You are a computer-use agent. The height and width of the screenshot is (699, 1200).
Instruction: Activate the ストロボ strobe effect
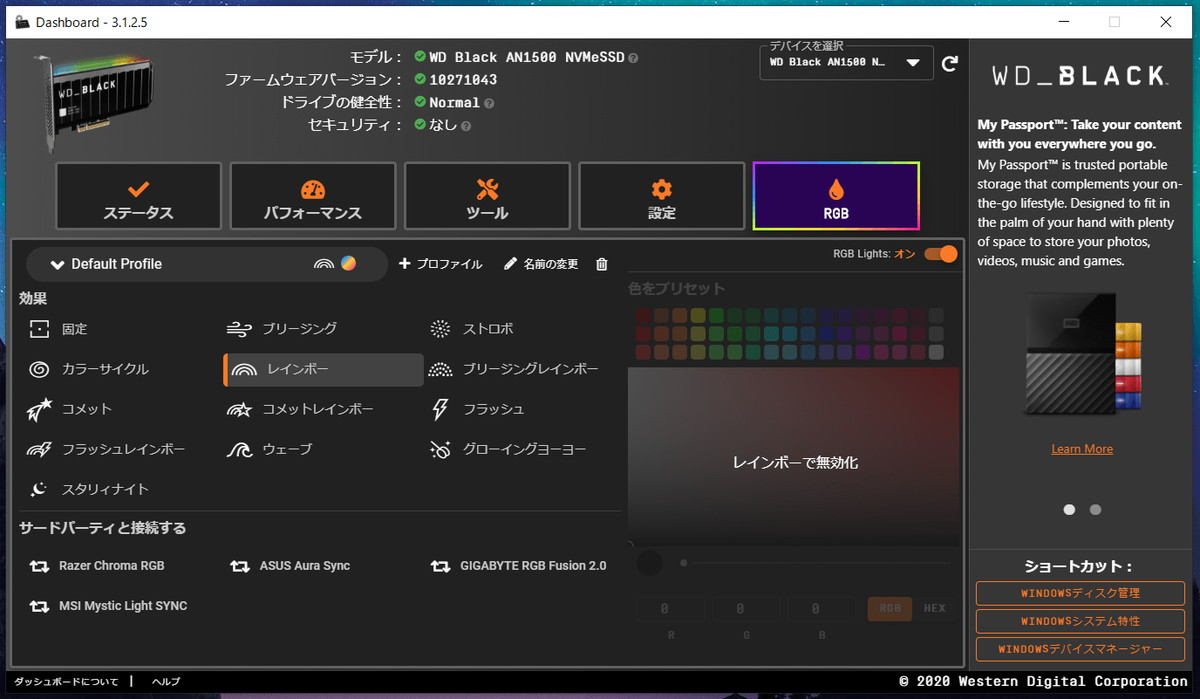[x=472, y=329]
